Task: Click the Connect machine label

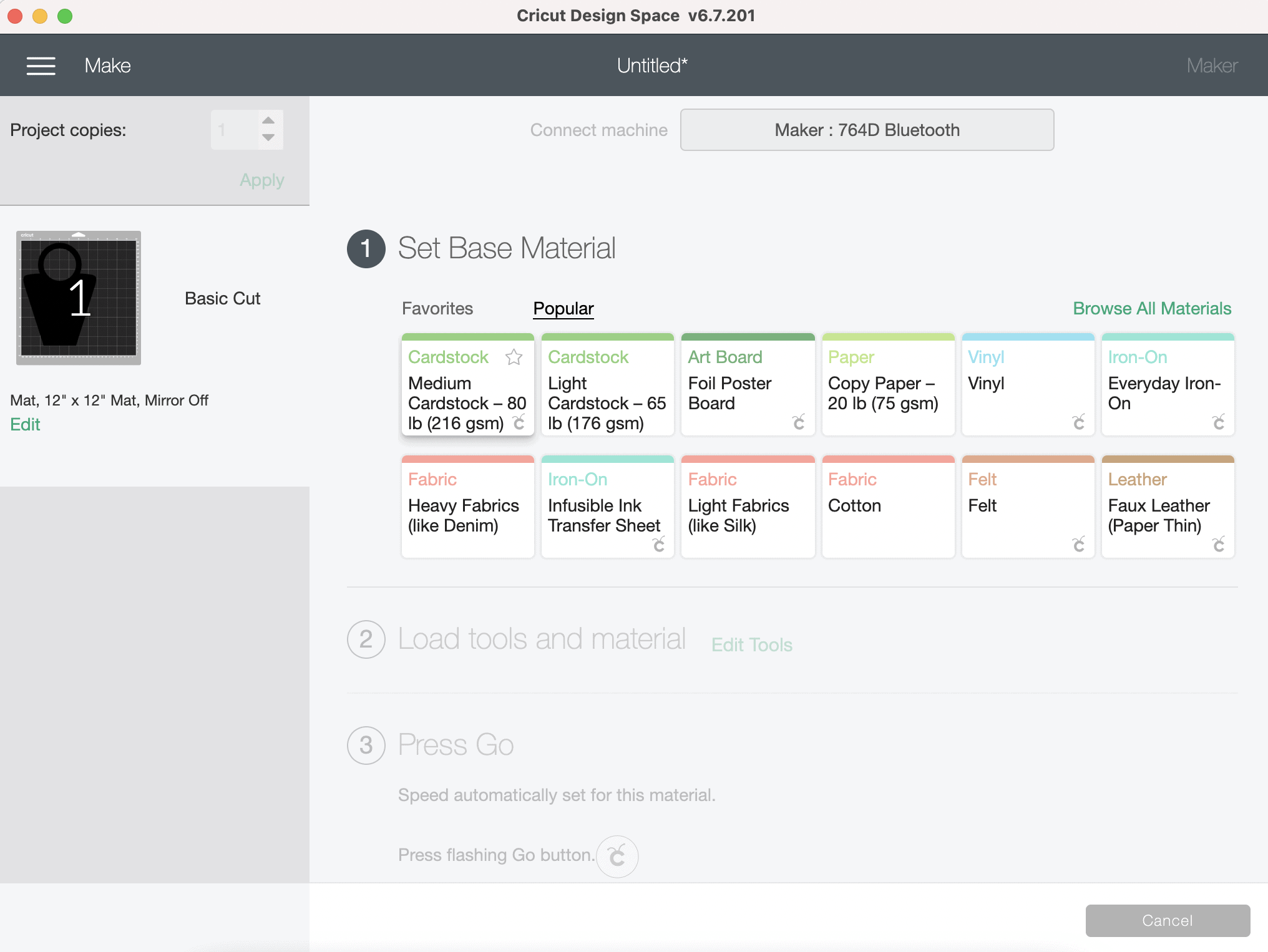Action: 598,130
